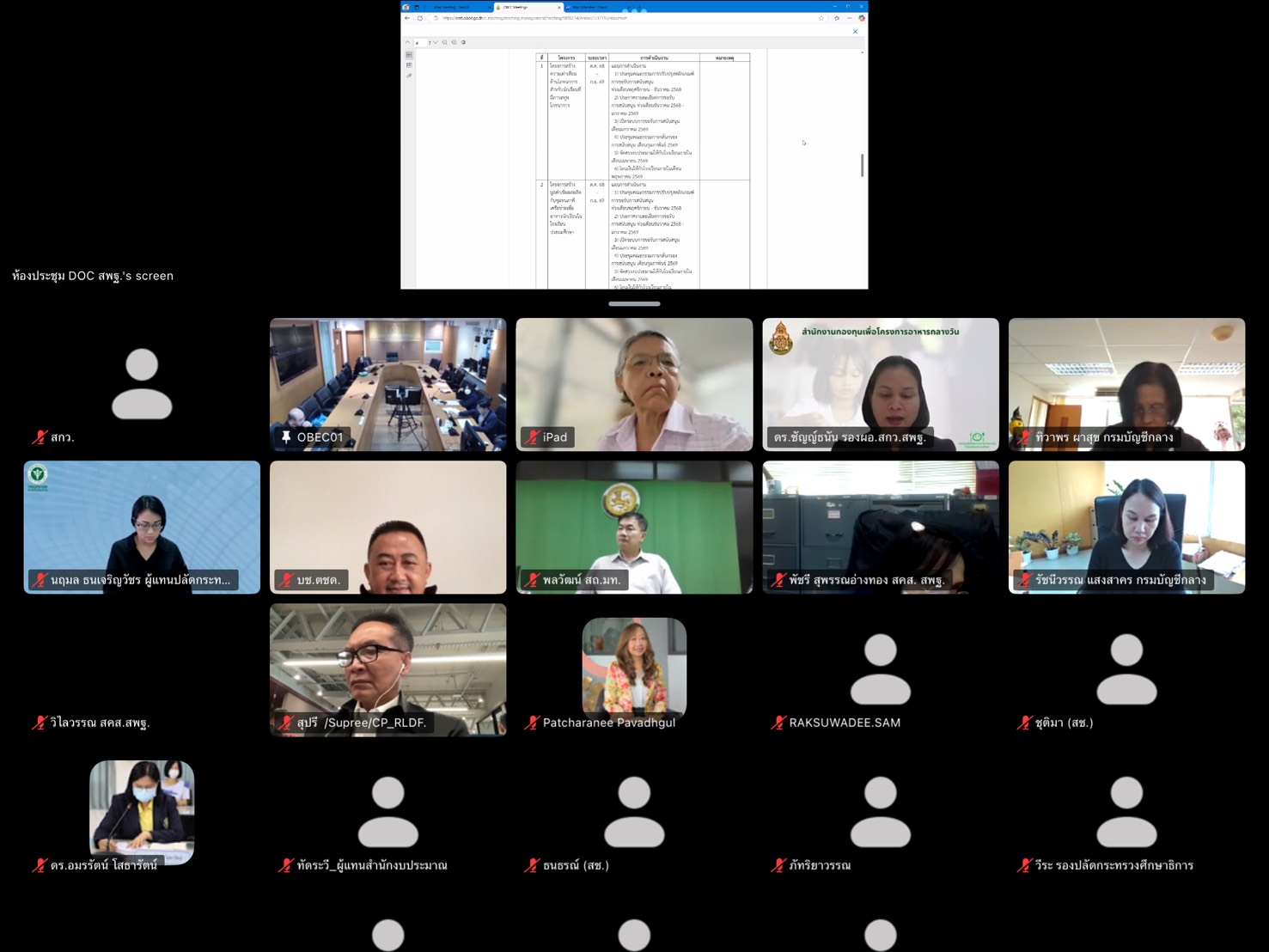Click the page number input field

click(419, 42)
